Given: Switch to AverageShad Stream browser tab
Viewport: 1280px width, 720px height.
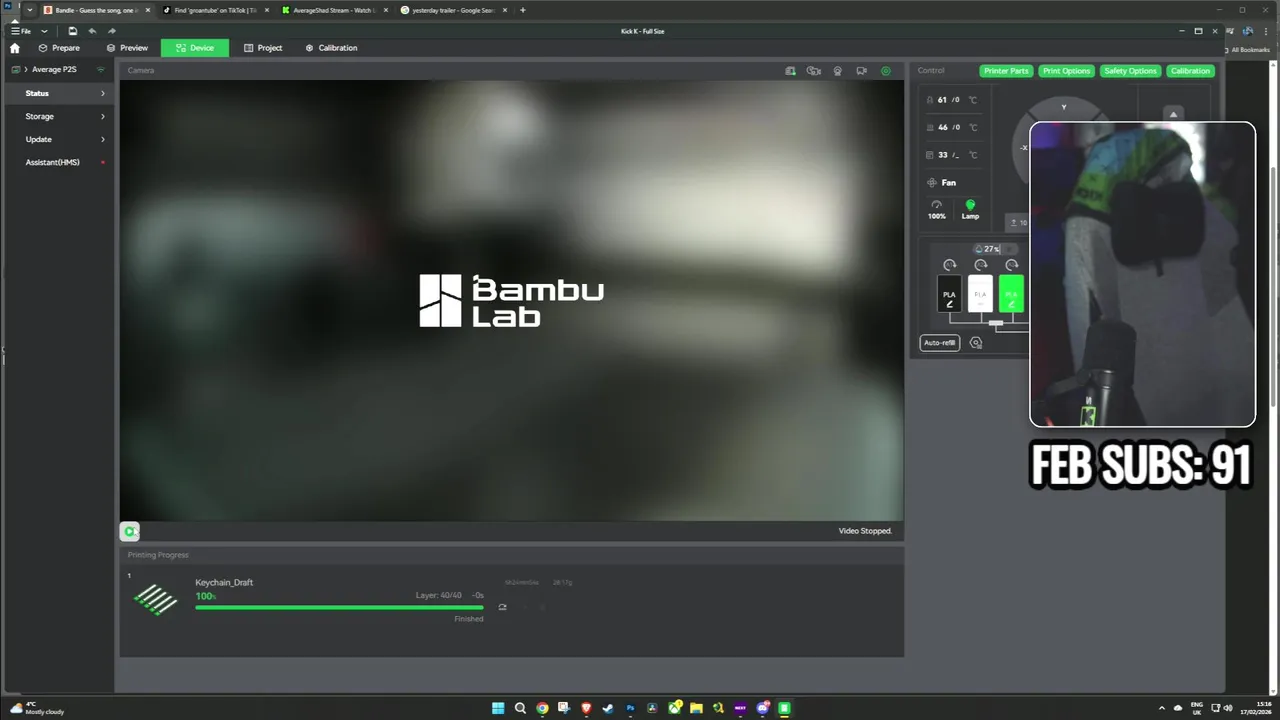Looking at the screenshot, I should tap(335, 10).
